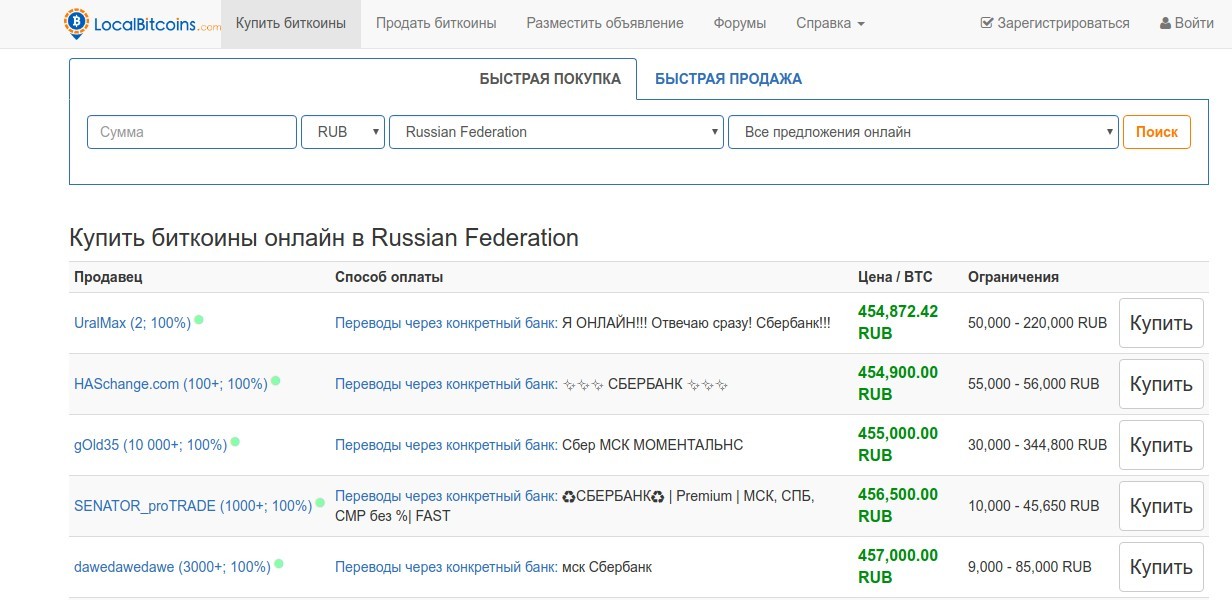Click payment method link in UralMax row
The width and height of the screenshot is (1232, 600).
pyautogui.click(x=446, y=323)
